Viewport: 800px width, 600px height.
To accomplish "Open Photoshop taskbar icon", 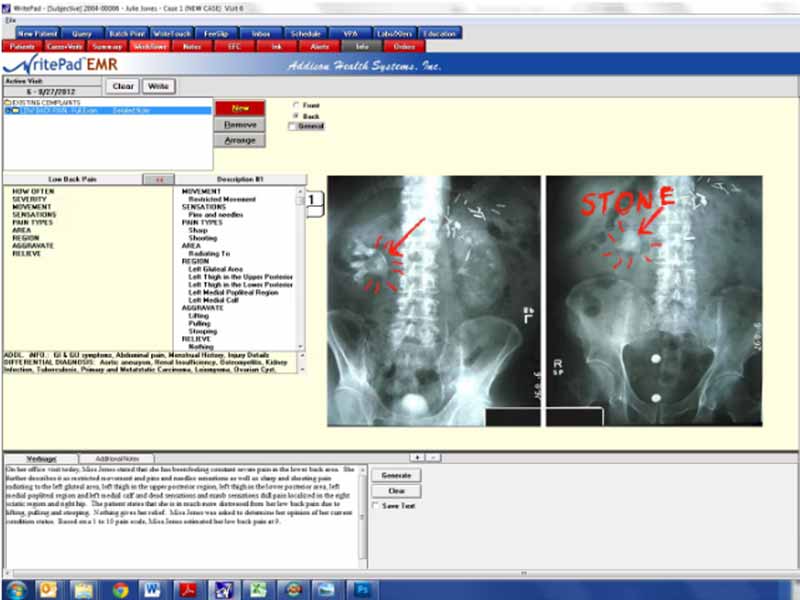I will (363, 588).
